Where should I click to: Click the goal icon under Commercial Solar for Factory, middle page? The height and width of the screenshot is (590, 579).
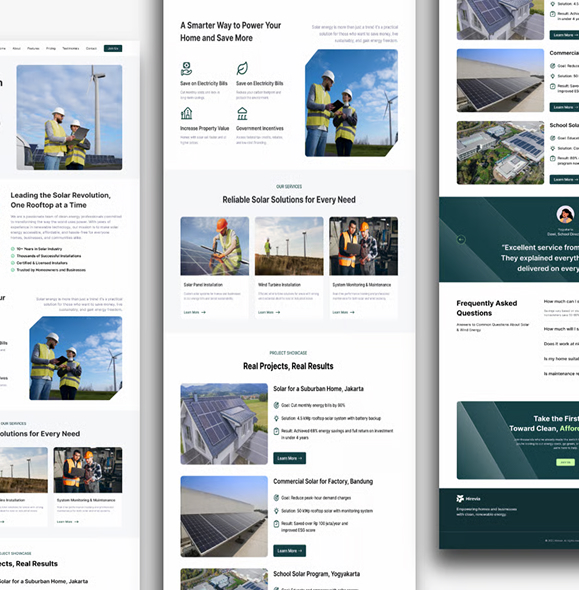(x=276, y=498)
